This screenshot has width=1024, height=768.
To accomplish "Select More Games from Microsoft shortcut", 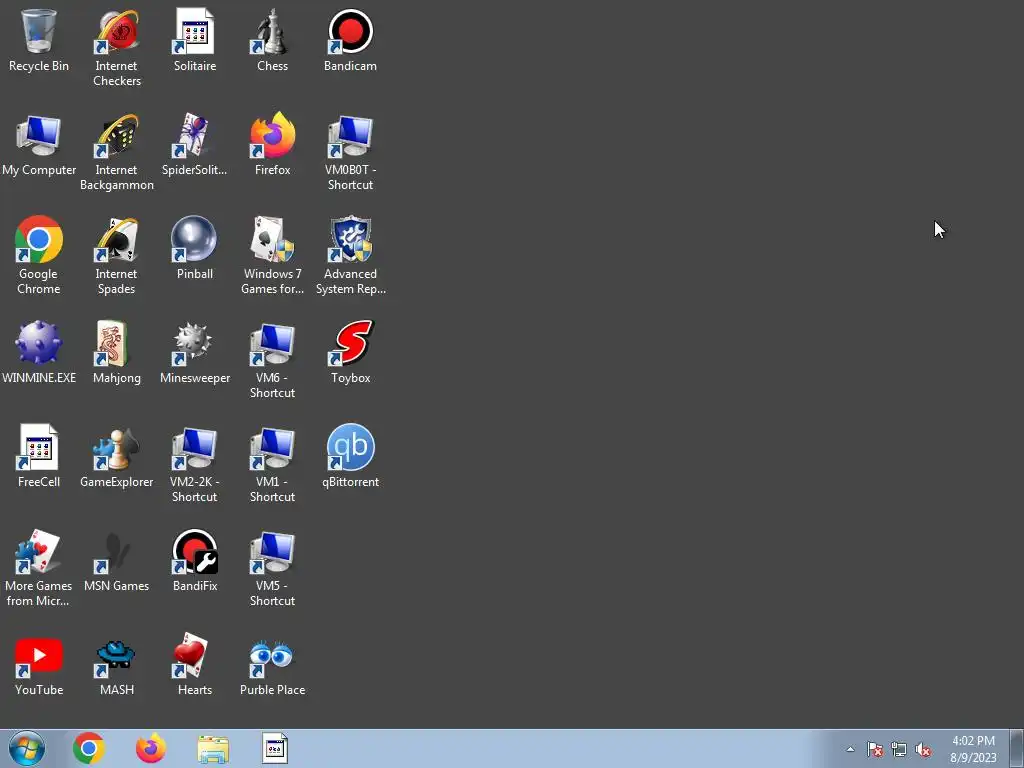I will (39, 568).
